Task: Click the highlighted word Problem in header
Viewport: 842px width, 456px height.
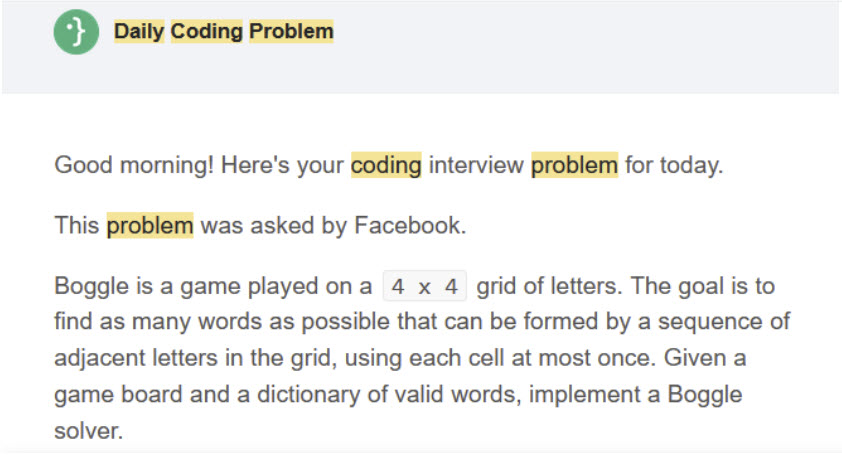Action: [x=291, y=31]
